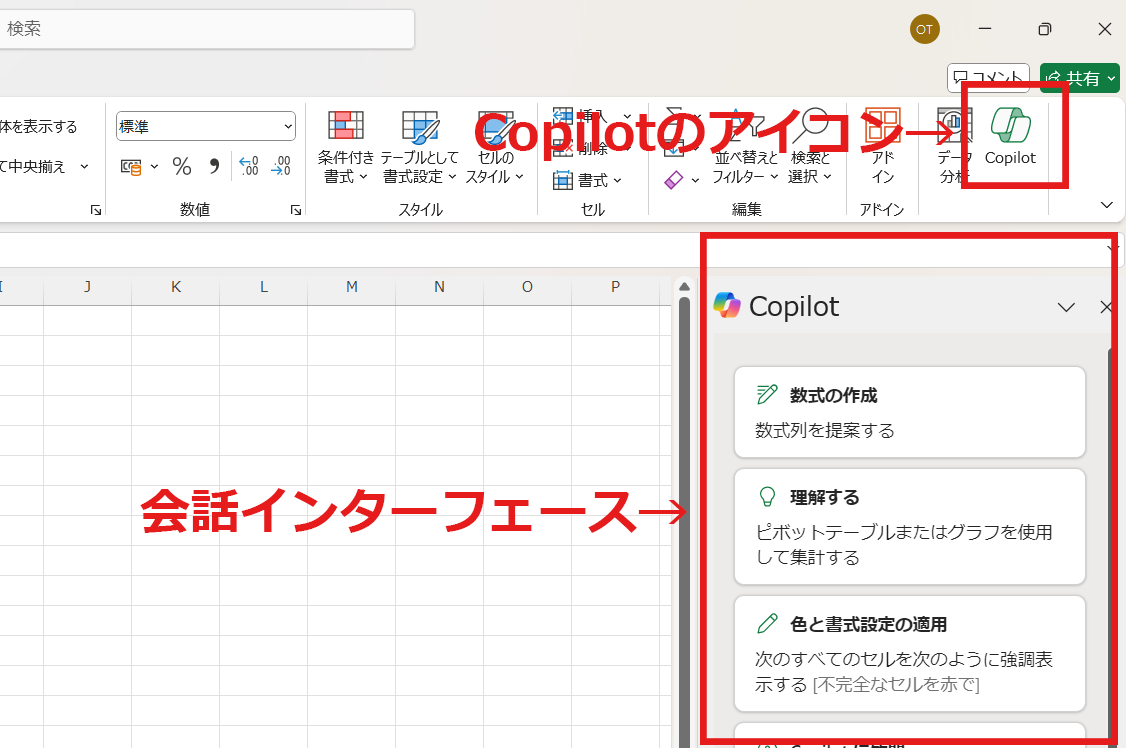Collapse the ribbon with the chevron
This screenshot has height=748, width=1126.
1107,205
